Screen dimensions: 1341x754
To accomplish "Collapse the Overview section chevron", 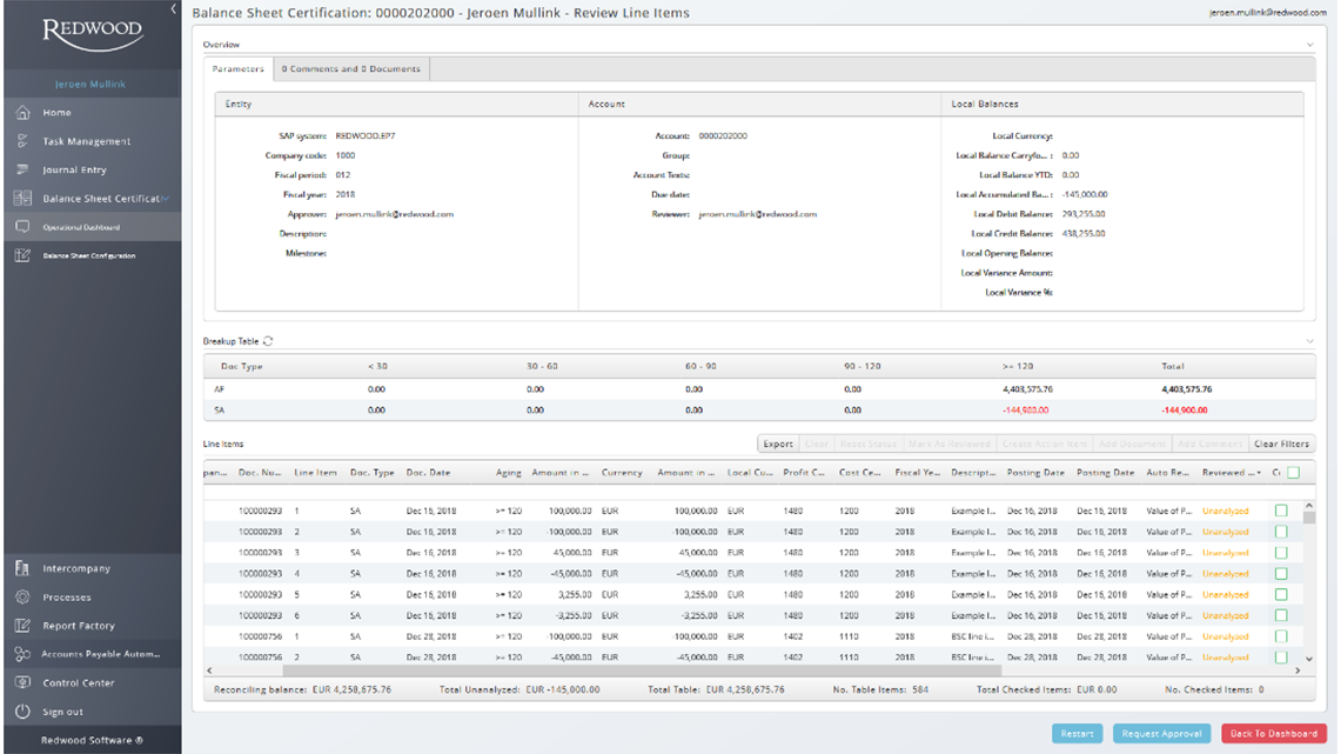I will coord(1310,45).
